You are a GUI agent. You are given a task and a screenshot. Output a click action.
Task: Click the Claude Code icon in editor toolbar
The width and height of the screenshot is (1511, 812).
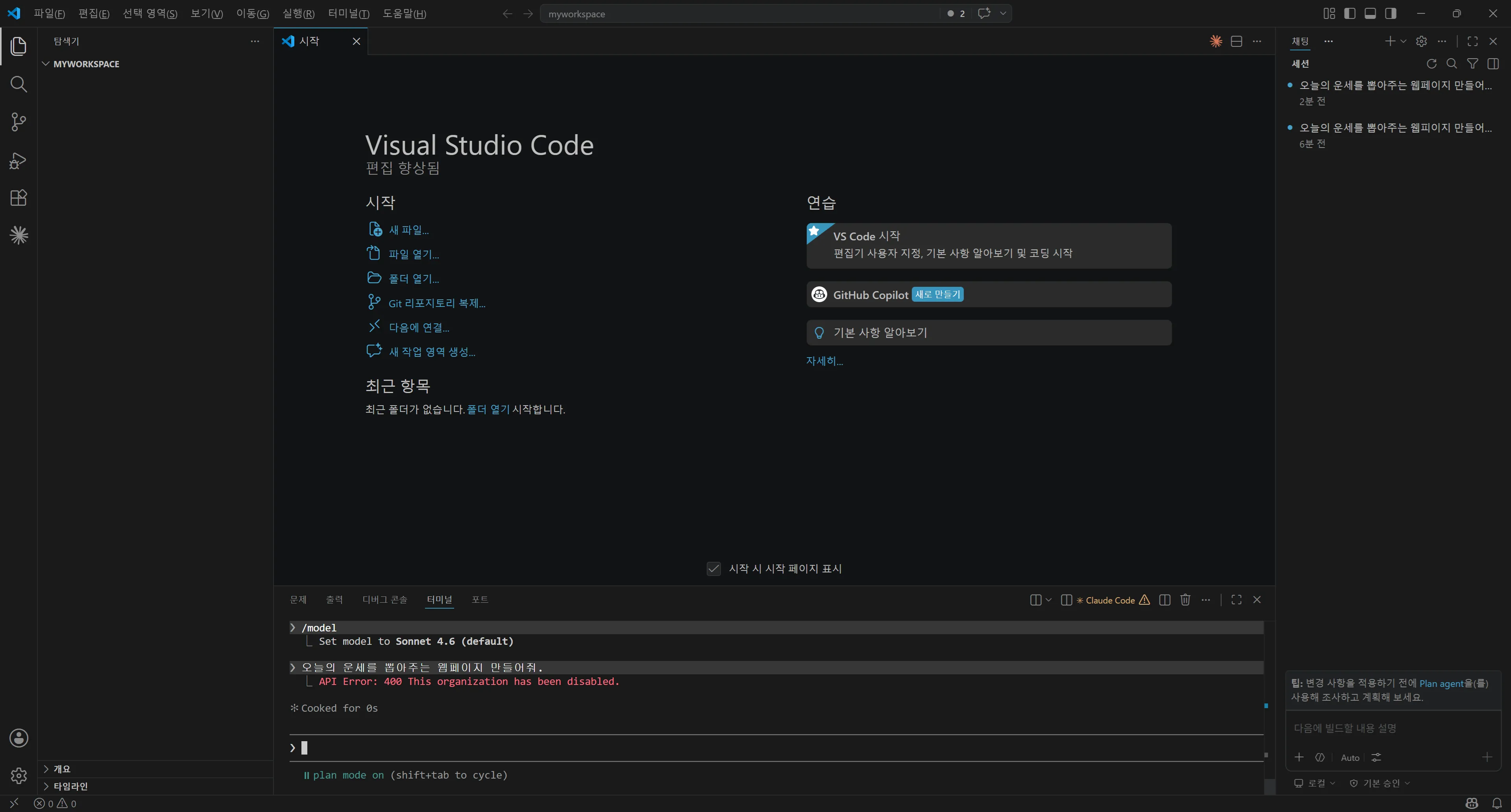(x=1216, y=41)
